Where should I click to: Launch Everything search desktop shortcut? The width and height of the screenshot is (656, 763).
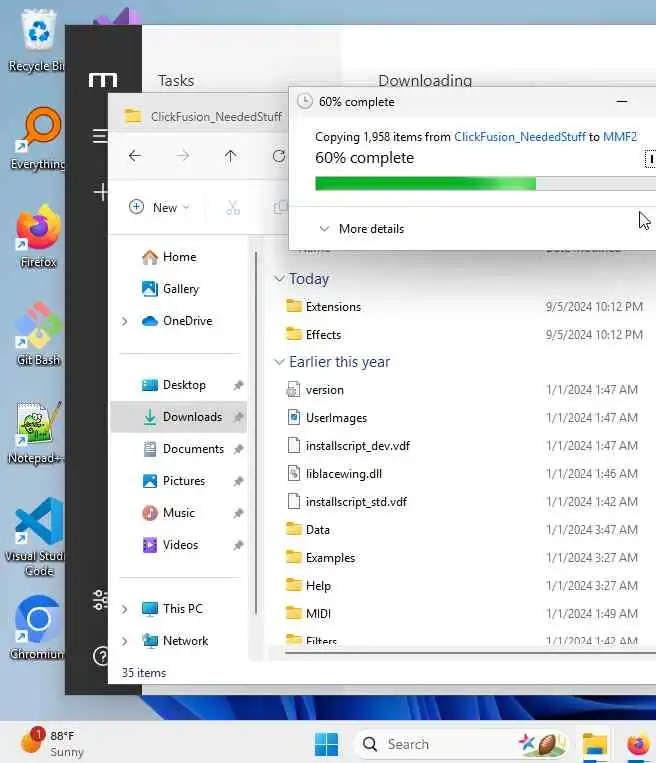coord(38,140)
